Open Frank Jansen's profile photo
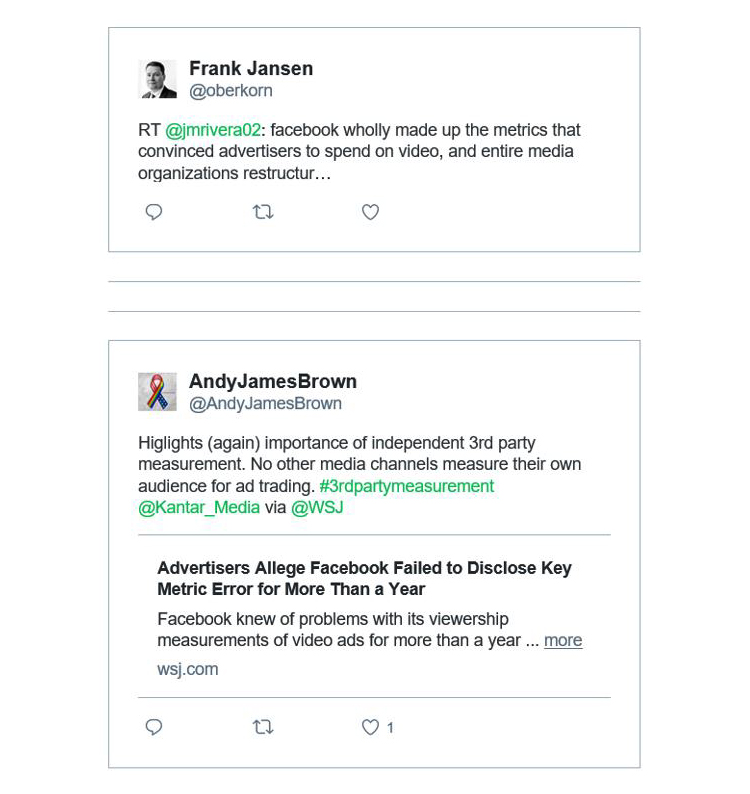Viewport: 750px width, 794px height. pos(157,79)
